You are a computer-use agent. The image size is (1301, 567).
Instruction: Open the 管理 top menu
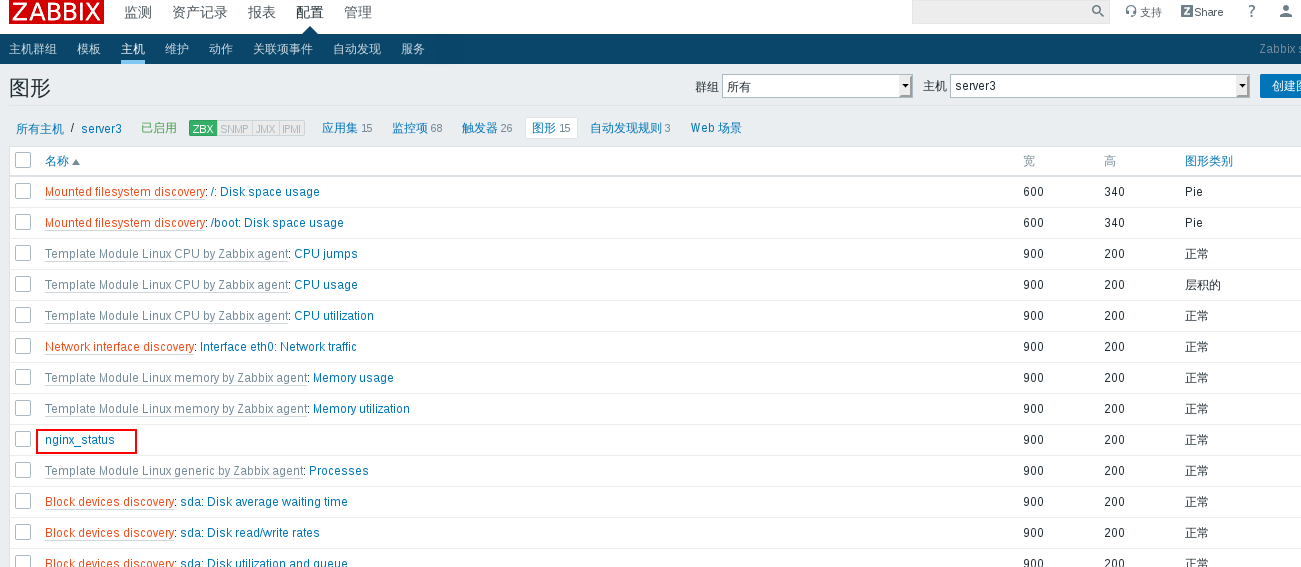[358, 12]
